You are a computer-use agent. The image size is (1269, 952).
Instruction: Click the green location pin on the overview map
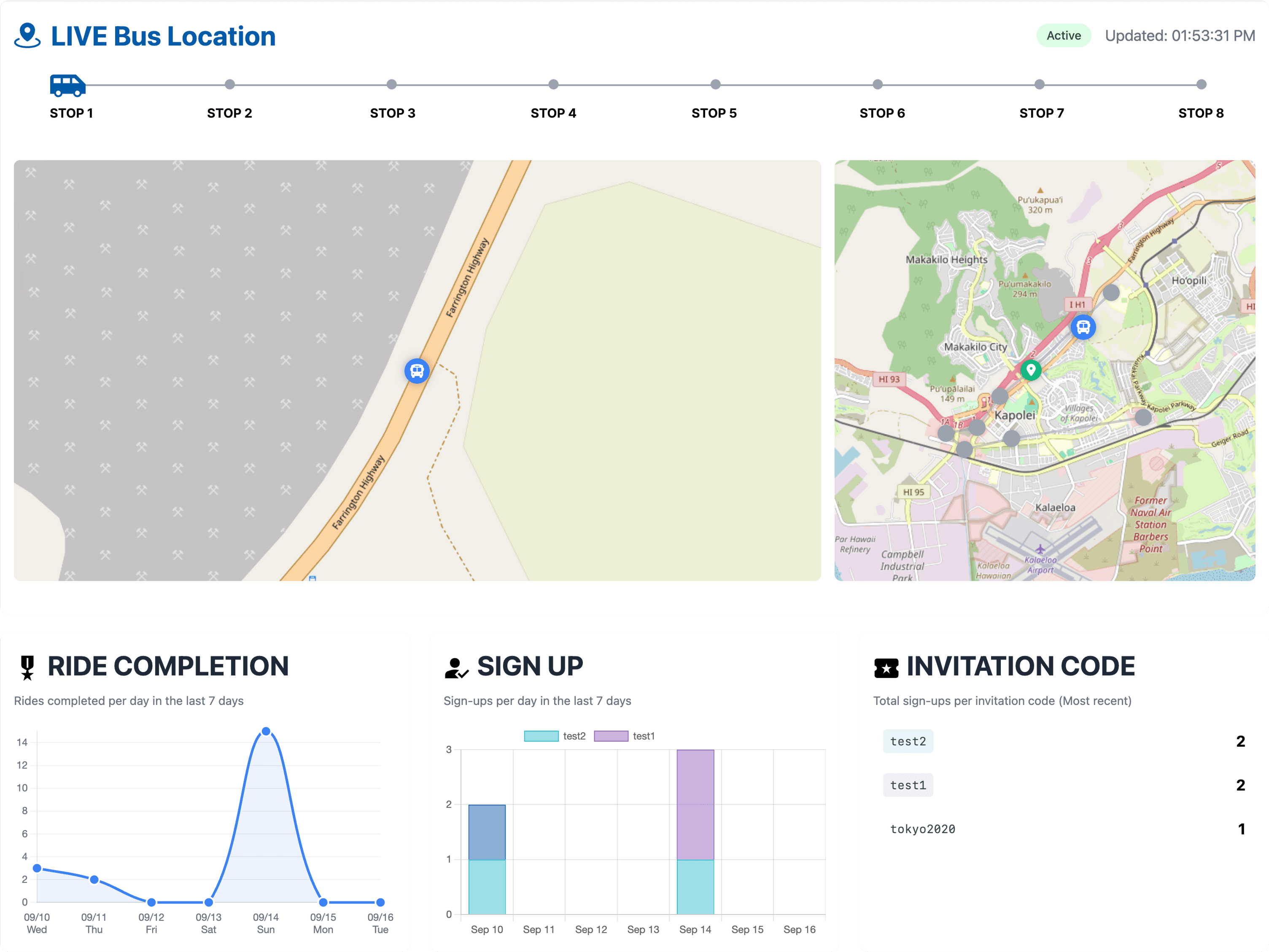click(x=1031, y=370)
